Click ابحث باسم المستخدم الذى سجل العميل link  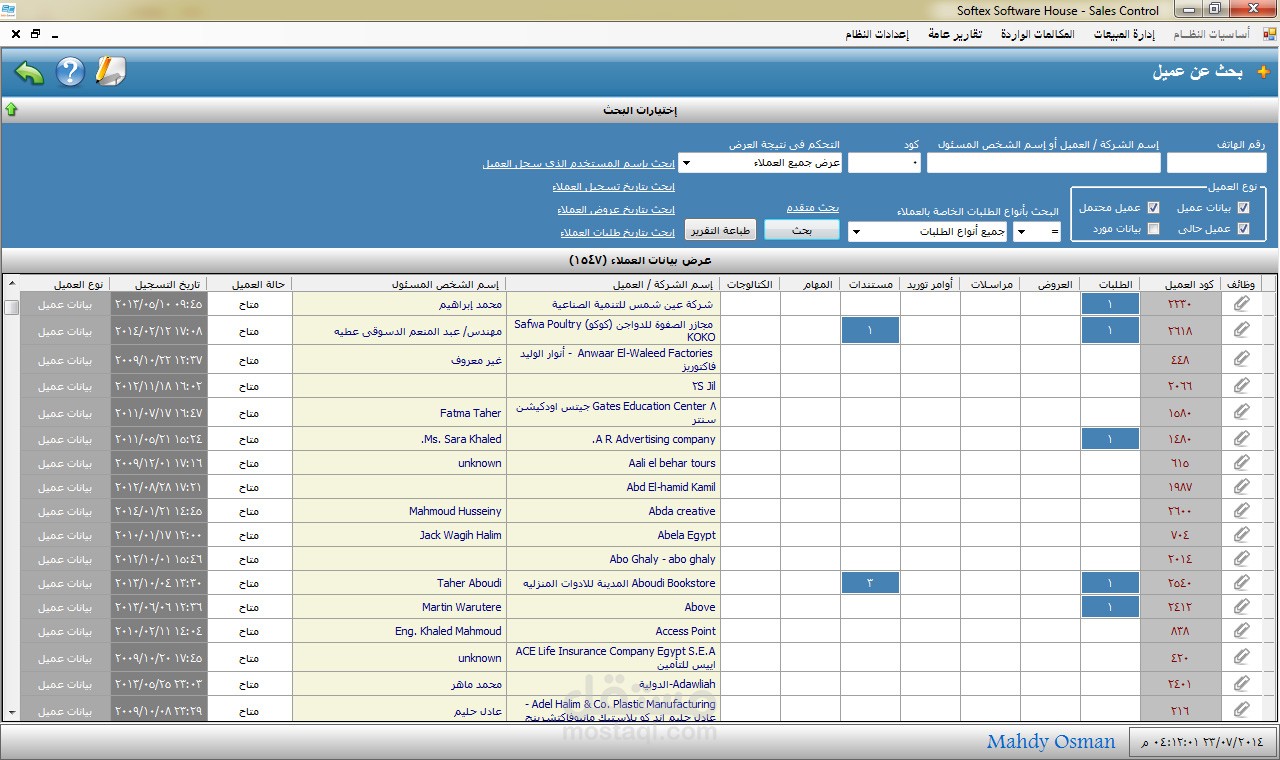tap(578, 163)
